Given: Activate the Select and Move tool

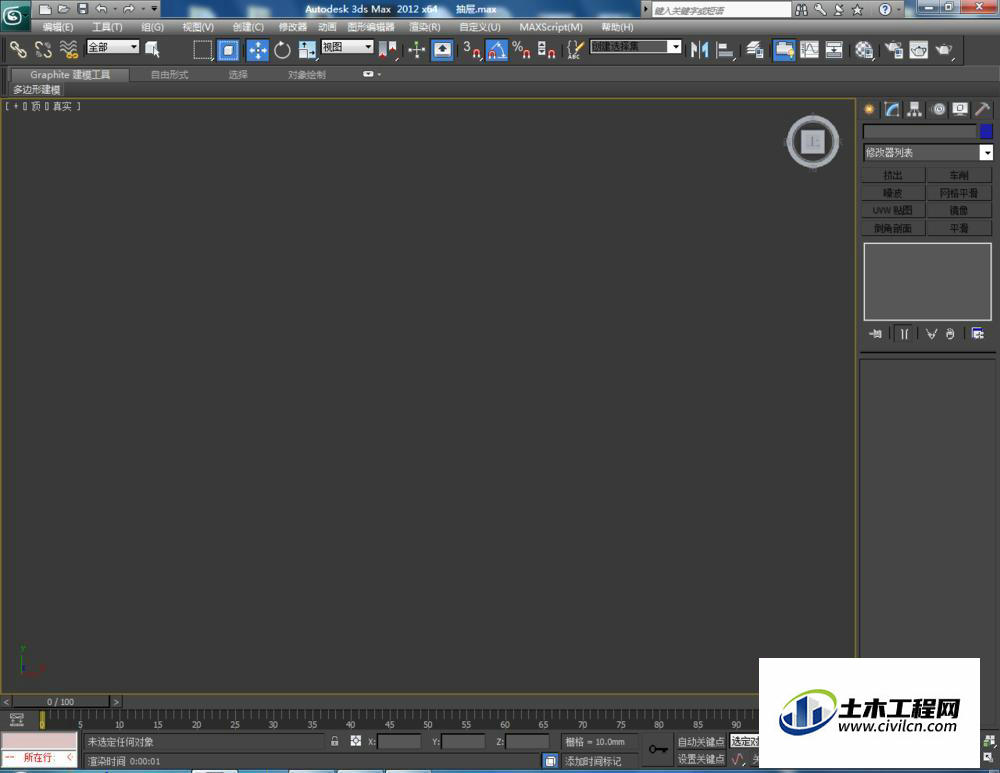Looking at the screenshot, I should click(x=257, y=50).
